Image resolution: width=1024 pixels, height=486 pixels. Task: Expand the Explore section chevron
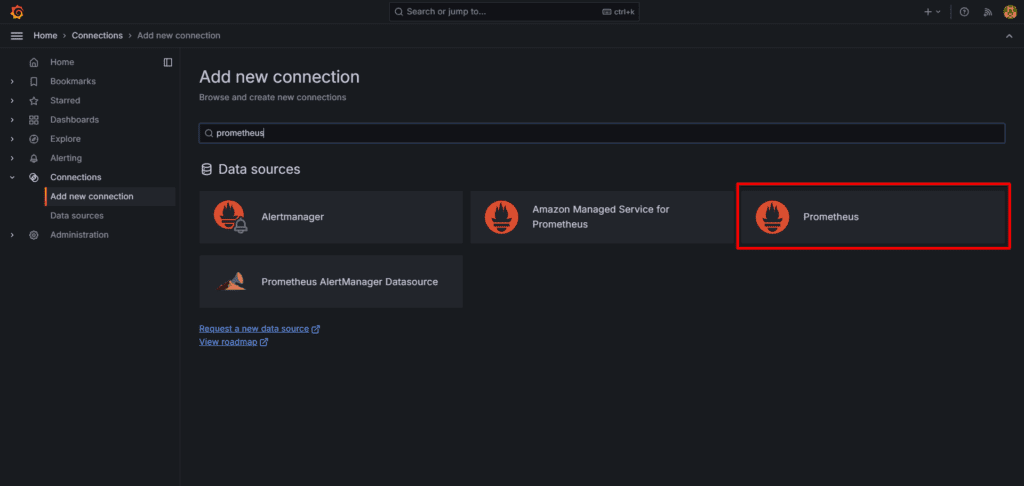point(12,139)
